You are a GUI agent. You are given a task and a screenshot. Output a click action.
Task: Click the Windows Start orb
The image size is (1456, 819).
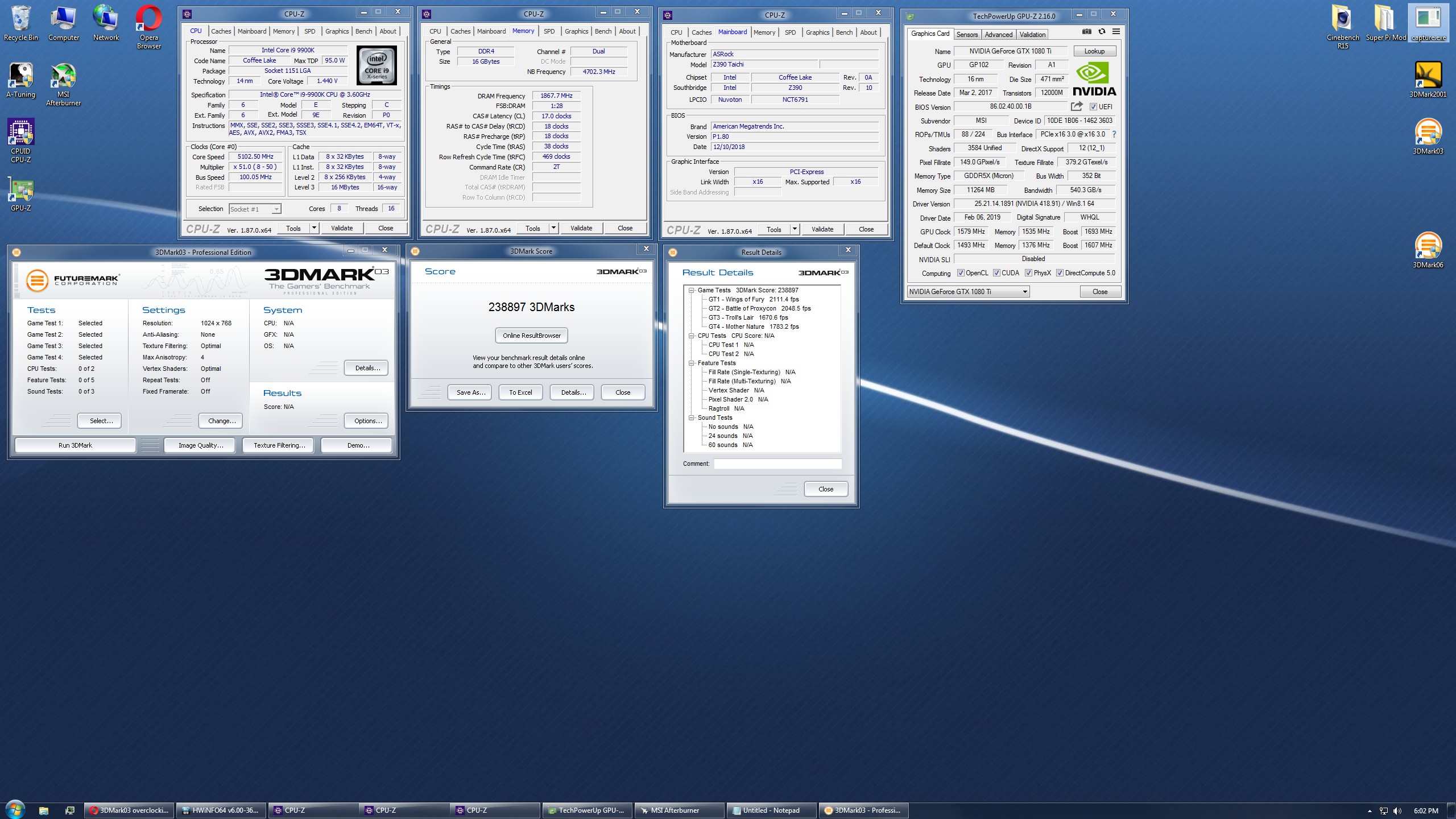15,809
